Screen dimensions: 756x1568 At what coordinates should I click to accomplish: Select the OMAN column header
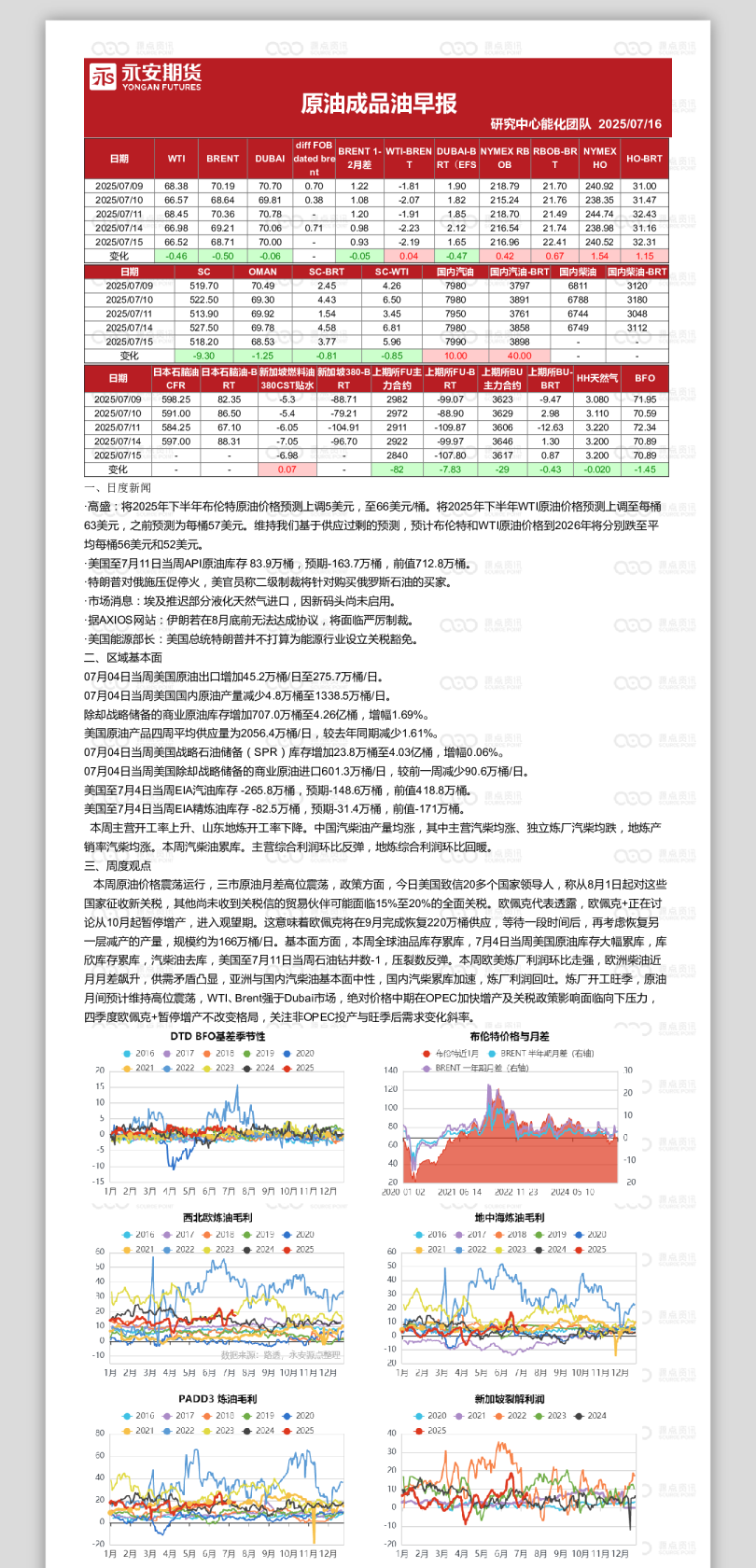pos(263,272)
